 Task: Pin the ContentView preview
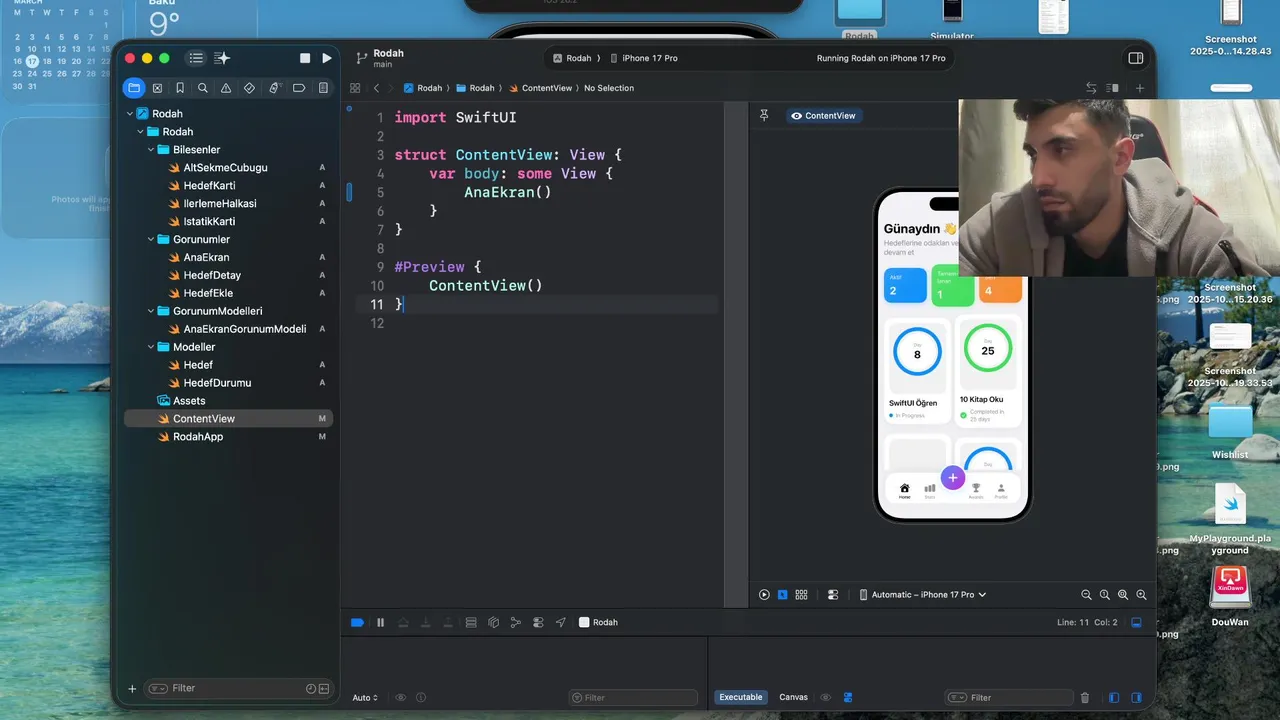[x=764, y=116]
